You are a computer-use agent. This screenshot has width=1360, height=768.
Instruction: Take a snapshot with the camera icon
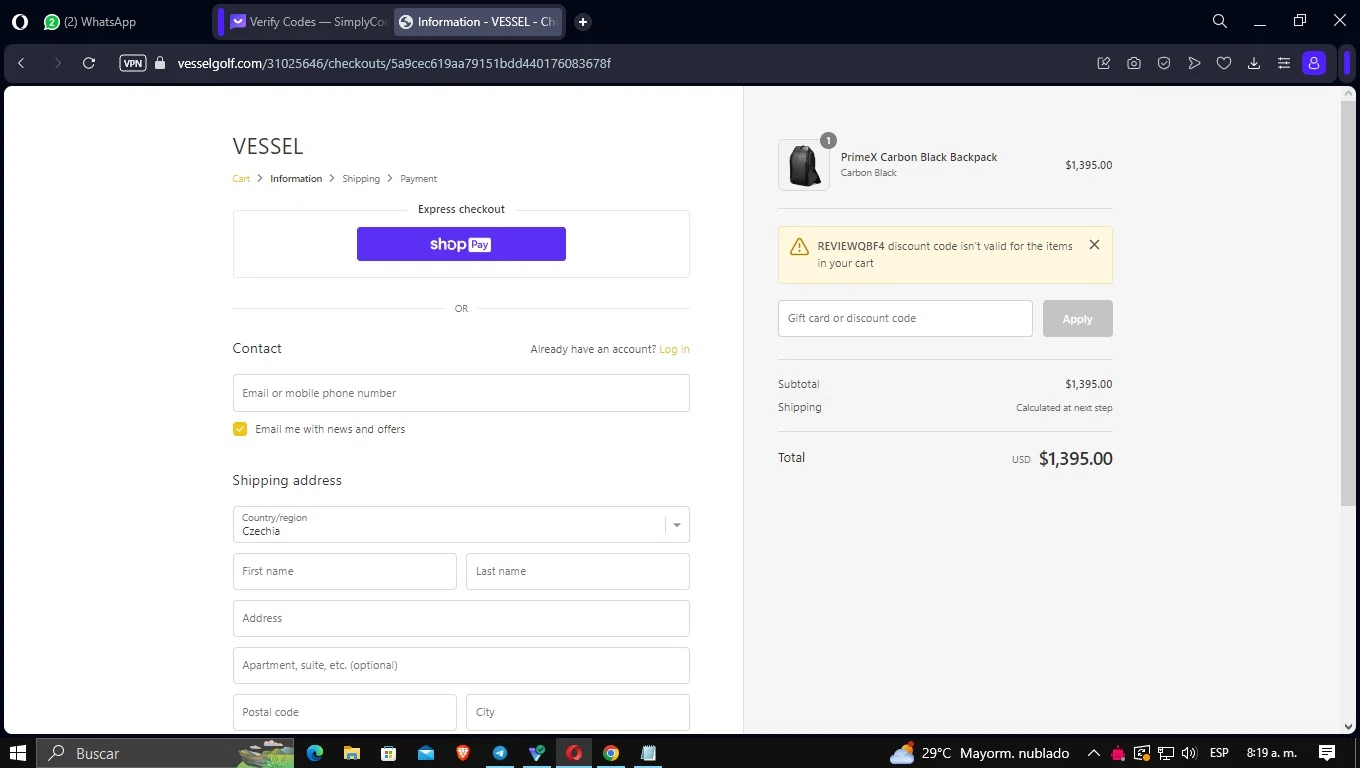pyautogui.click(x=1134, y=63)
